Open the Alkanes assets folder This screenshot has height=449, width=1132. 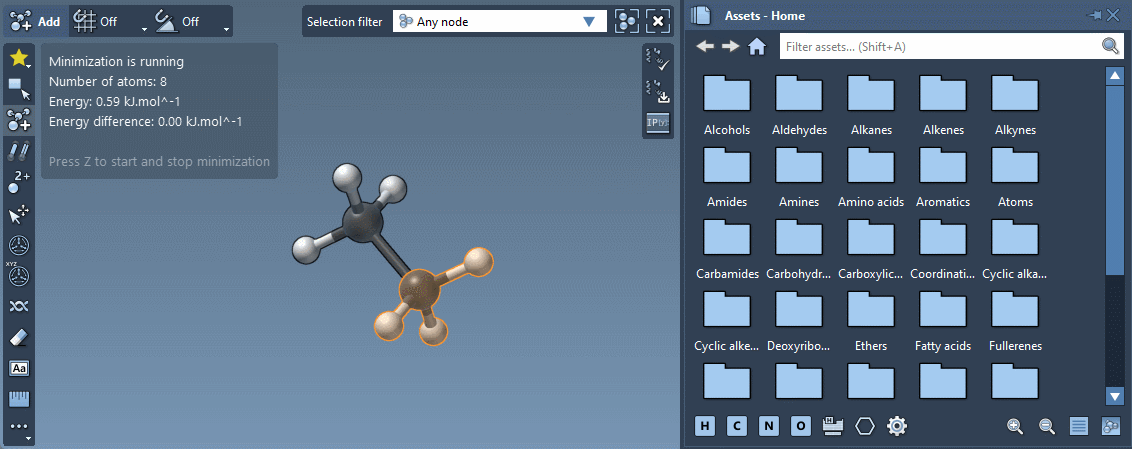871,104
